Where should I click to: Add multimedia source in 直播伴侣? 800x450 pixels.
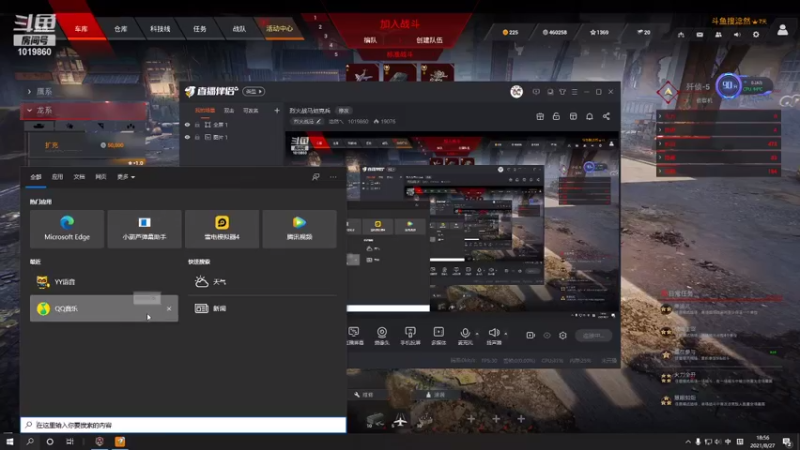pos(438,336)
